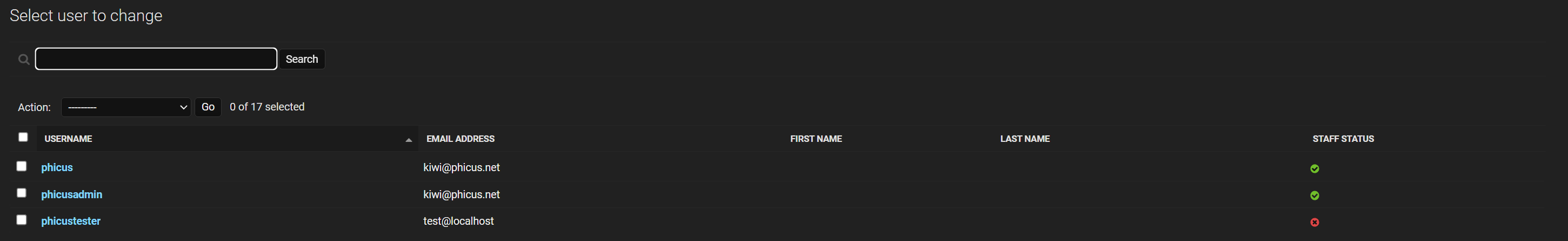Image resolution: width=1568 pixels, height=241 pixels.
Task: Toggle the select-all checkbox in table header
Action: click(x=23, y=137)
